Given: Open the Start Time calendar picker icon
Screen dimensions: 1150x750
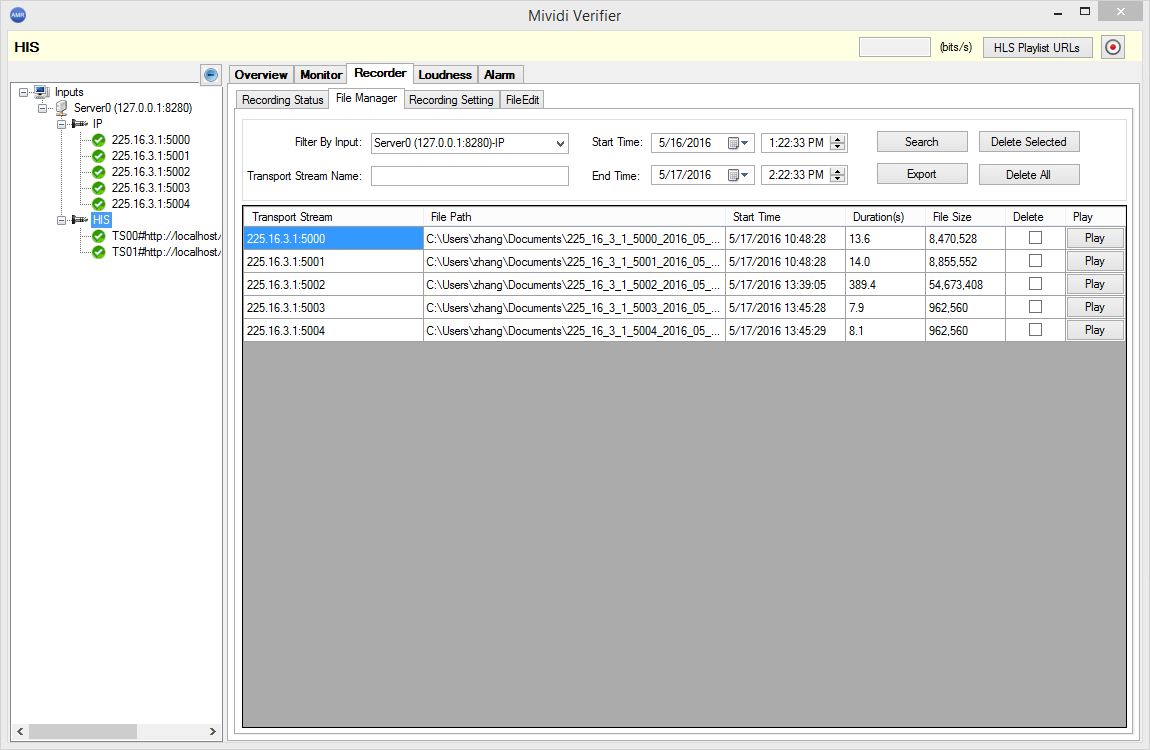Looking at the screenshot, I should pyautogui.click(x=735, y=143).
